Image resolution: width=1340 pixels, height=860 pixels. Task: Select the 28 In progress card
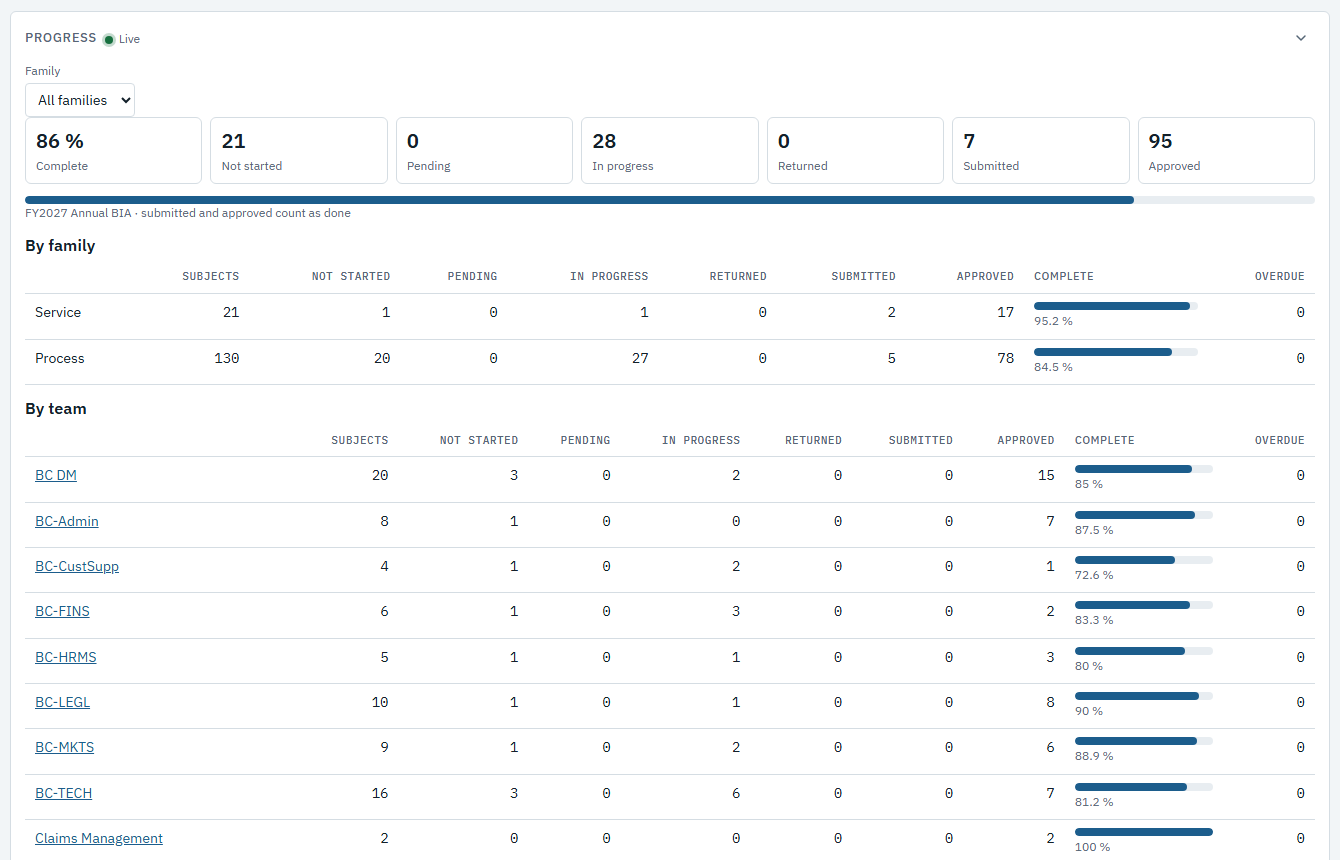(x=670, y=151)
